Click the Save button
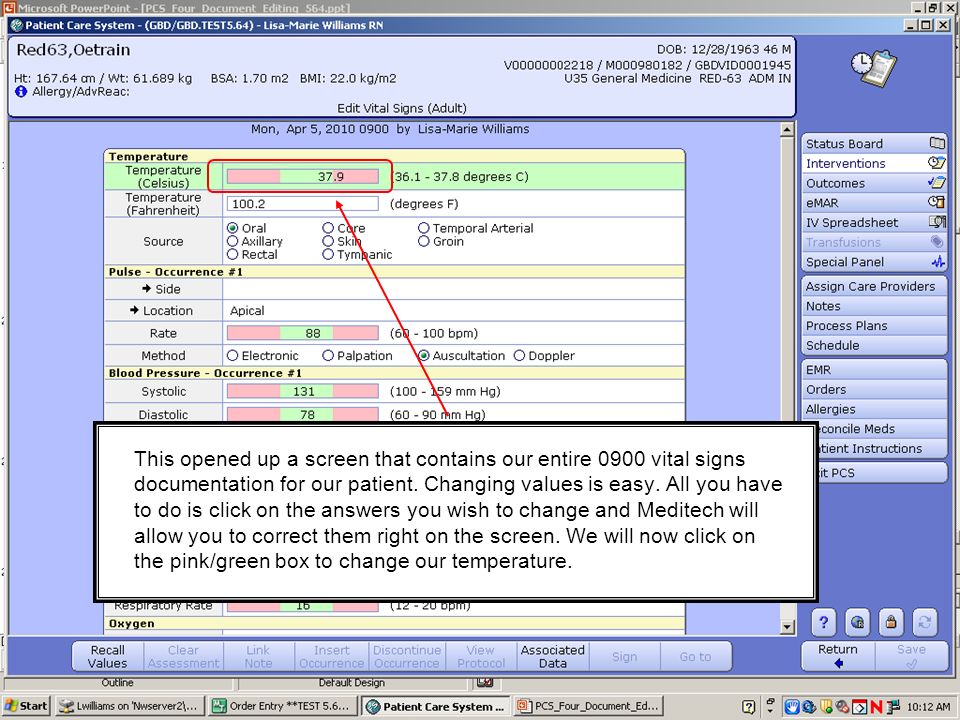Image resolution: width=960 pixels, height=720 pixels. pyautogui.click(x=911, y=656)
